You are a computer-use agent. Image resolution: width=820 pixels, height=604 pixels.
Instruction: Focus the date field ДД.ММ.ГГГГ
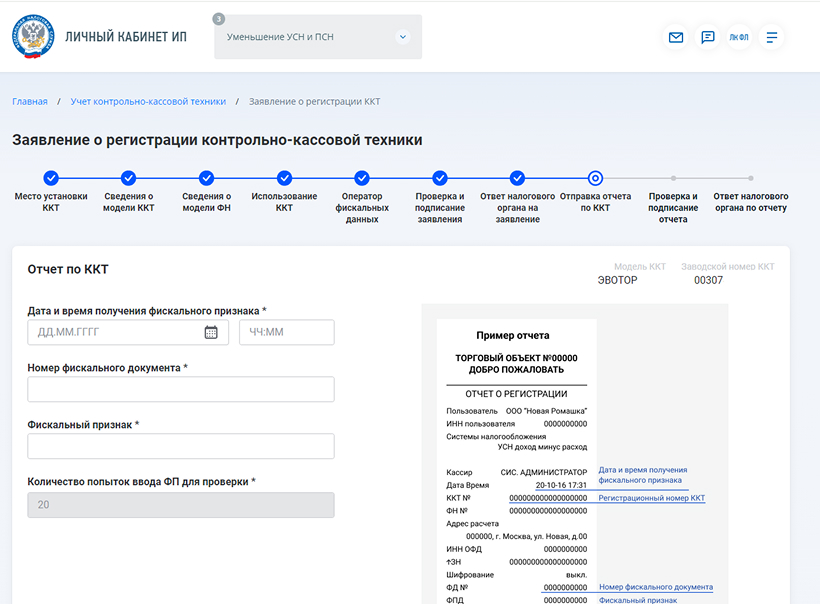click(115, 333)
